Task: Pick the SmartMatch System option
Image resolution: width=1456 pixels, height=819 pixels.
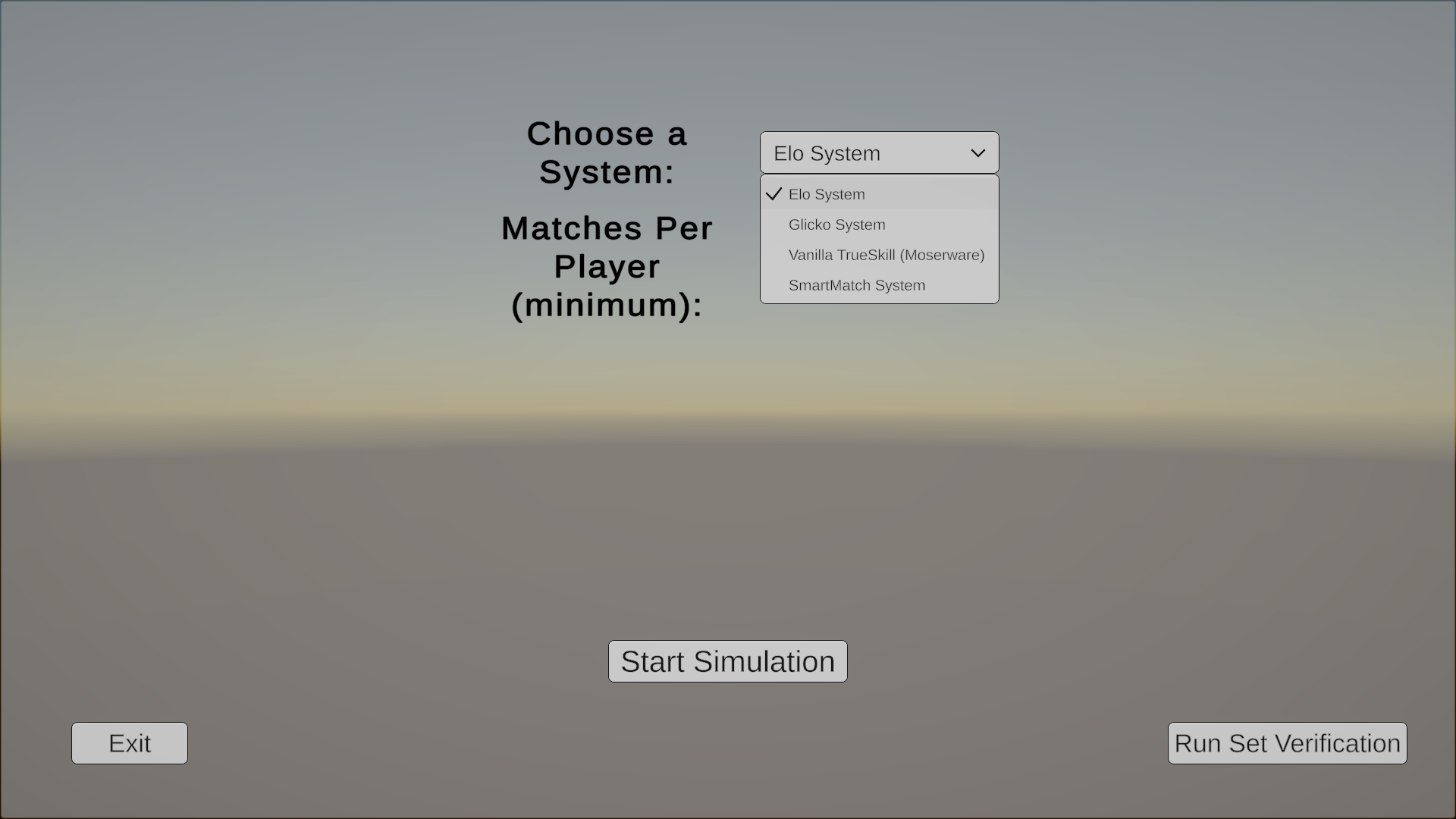Action: [856, 285]
